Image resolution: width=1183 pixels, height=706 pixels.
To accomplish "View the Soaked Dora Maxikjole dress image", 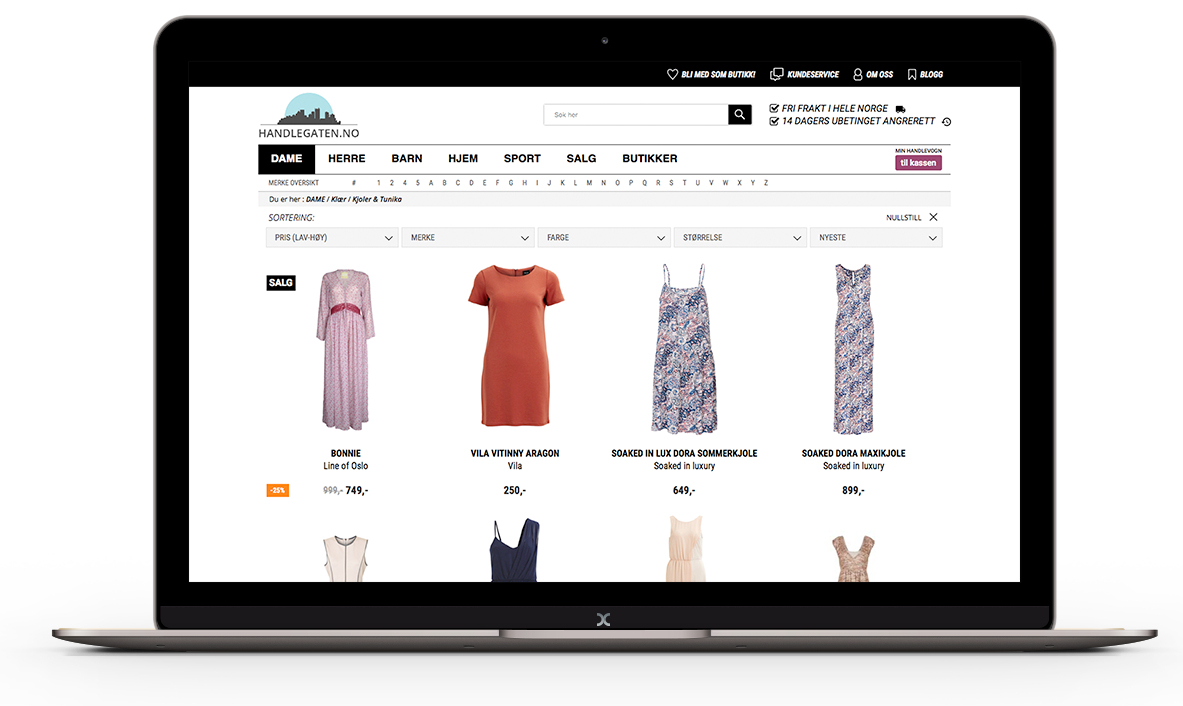I will coord(853,348).
